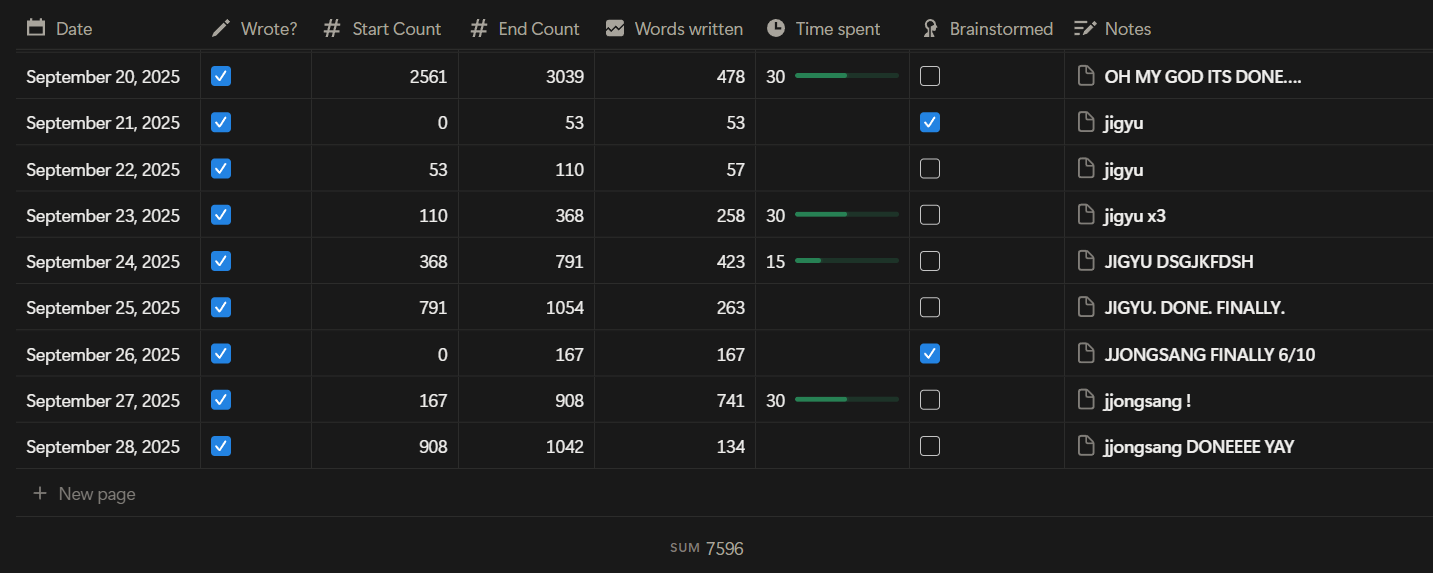Screen dimensions: 1433x573
Task: Open the SUM 7596 calculation menu
Action: pyautogui.click(x=707, y=548)
